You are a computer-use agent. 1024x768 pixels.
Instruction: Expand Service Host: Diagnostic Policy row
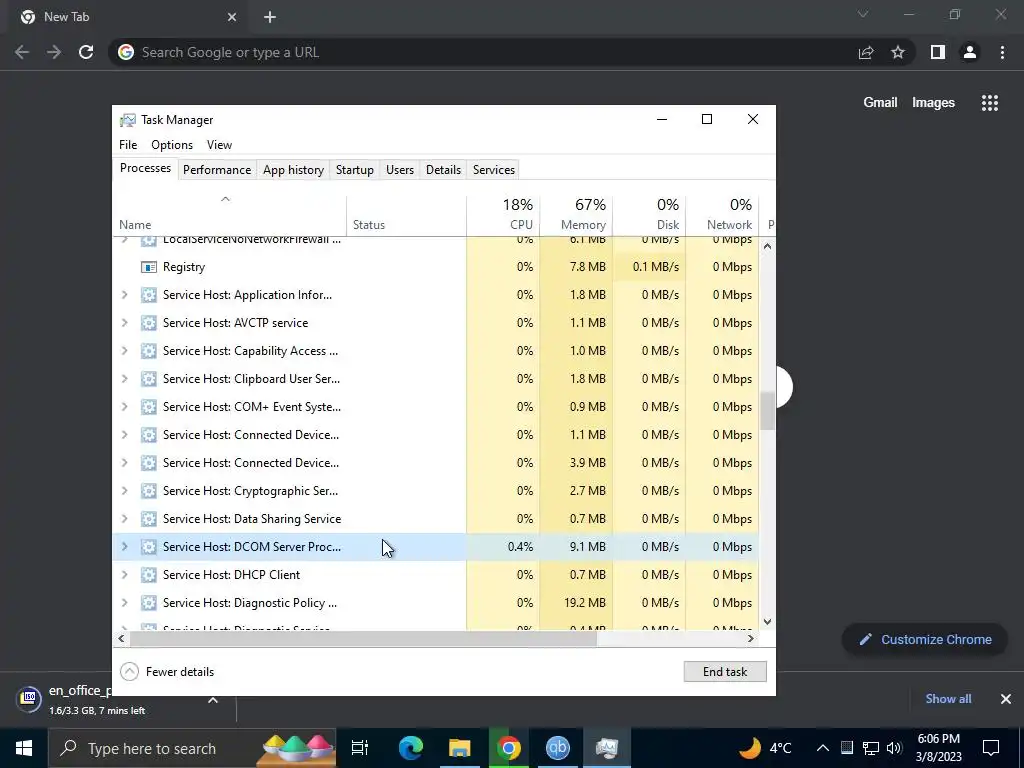click(x=125, y=603)
